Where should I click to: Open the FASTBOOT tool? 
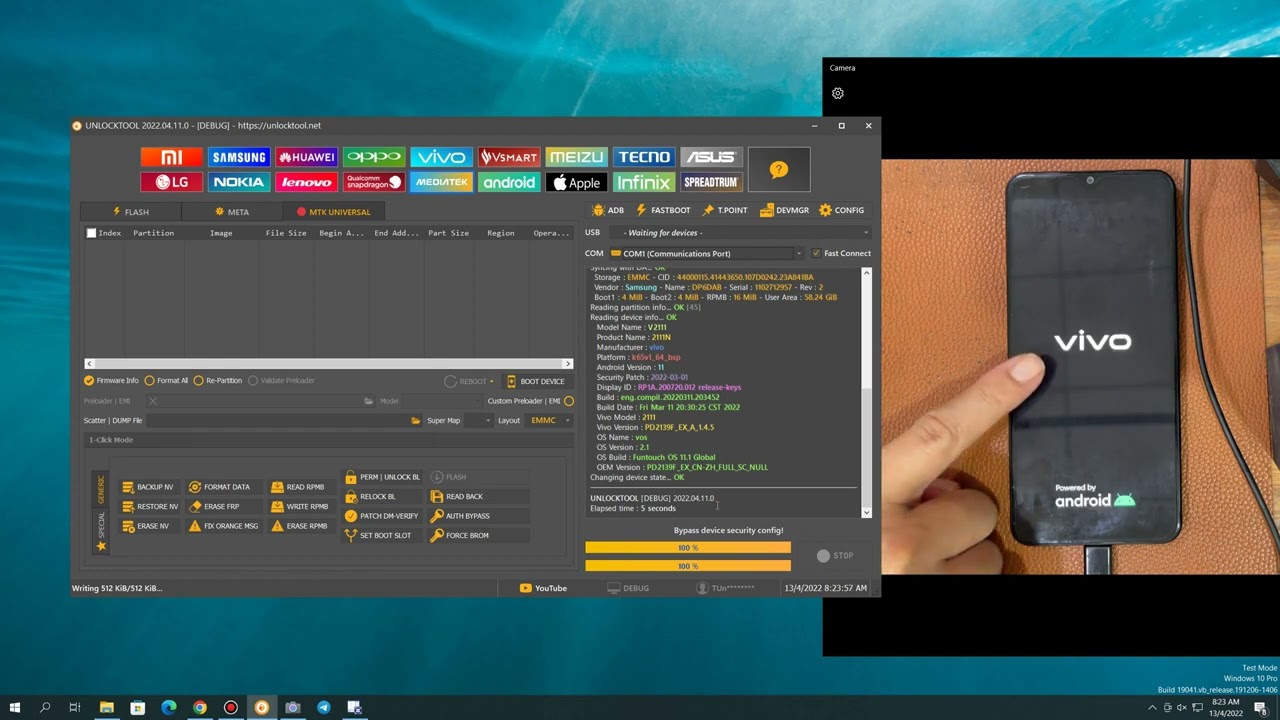click(663, 210)
